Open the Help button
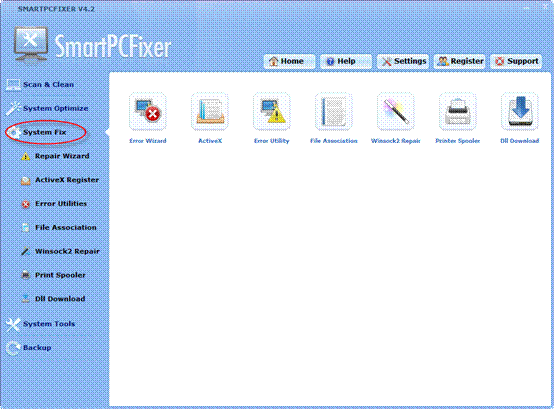554x409 pixels. click(346, 61)
